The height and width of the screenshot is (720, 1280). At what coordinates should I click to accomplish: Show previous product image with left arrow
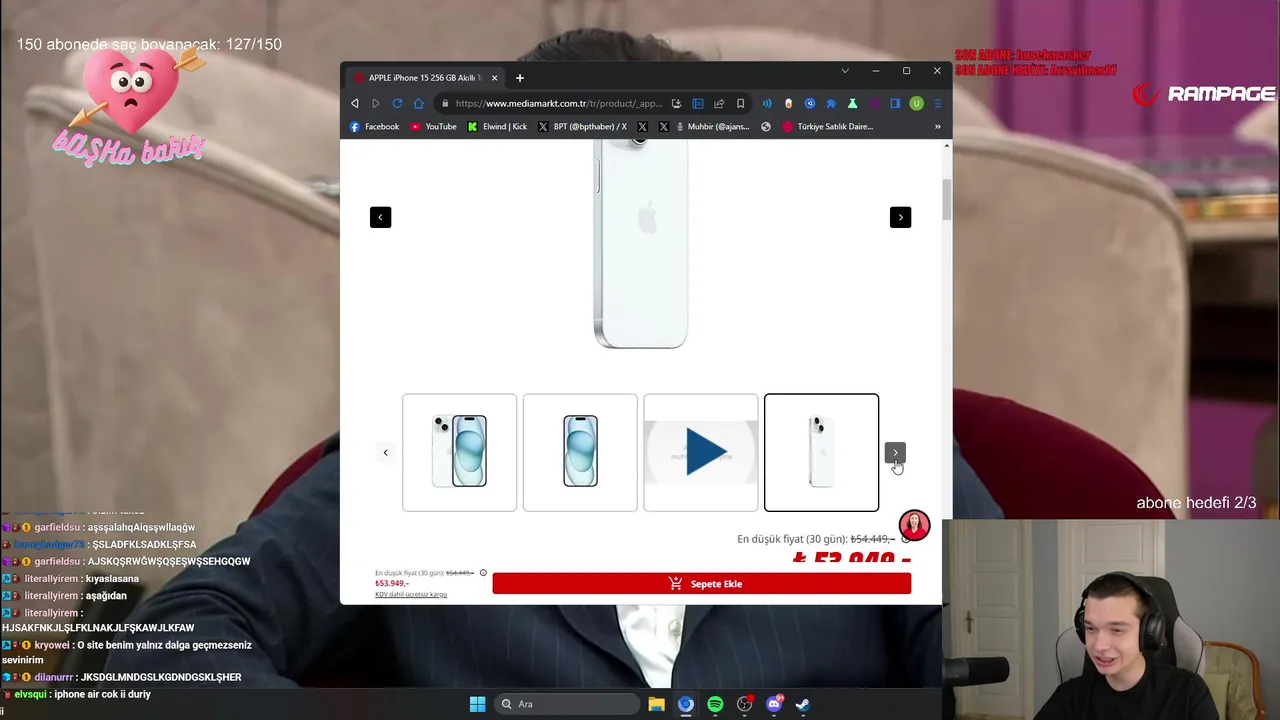pos(380,217)
